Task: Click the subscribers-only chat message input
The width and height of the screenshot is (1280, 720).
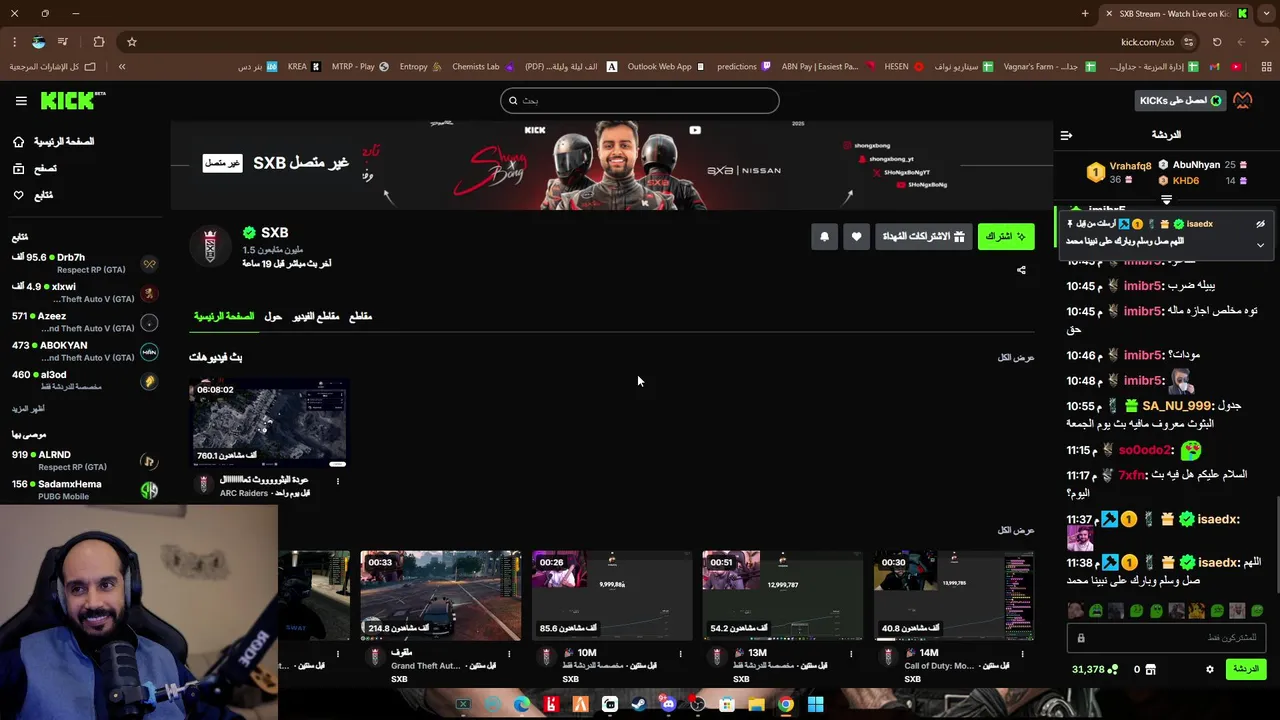Action: (1166, 638)
